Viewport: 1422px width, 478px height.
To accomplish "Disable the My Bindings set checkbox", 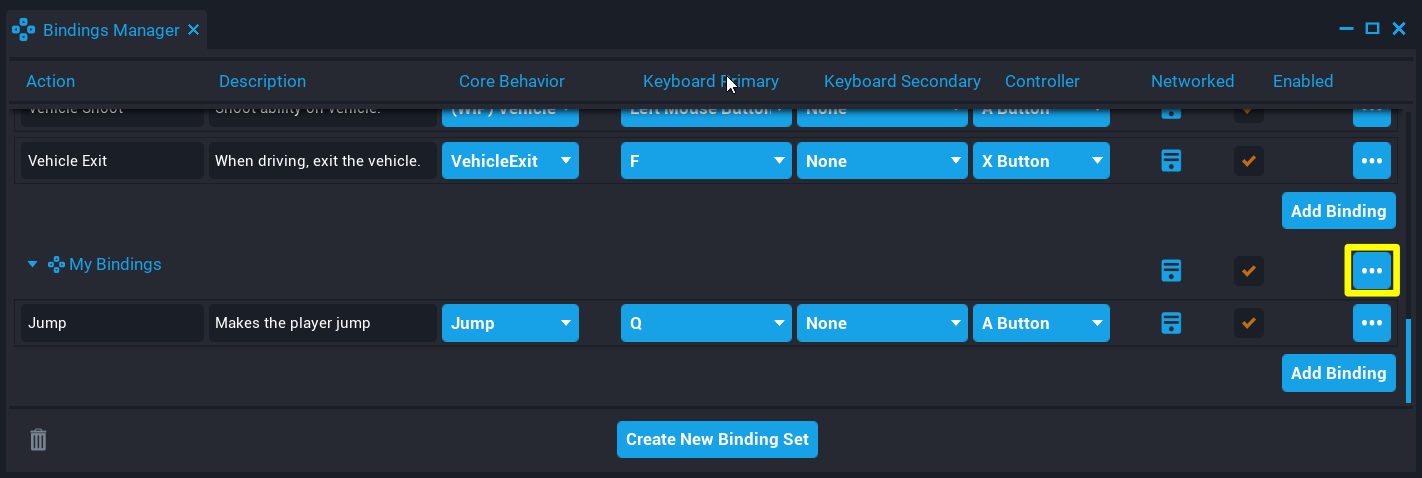I will click(1248, 270).
